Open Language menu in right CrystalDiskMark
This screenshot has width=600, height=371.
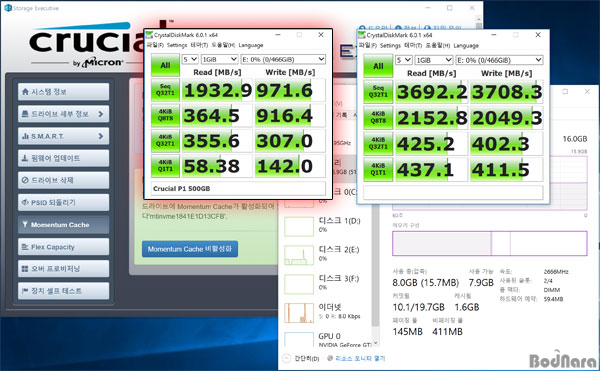[x=466, y=46]
